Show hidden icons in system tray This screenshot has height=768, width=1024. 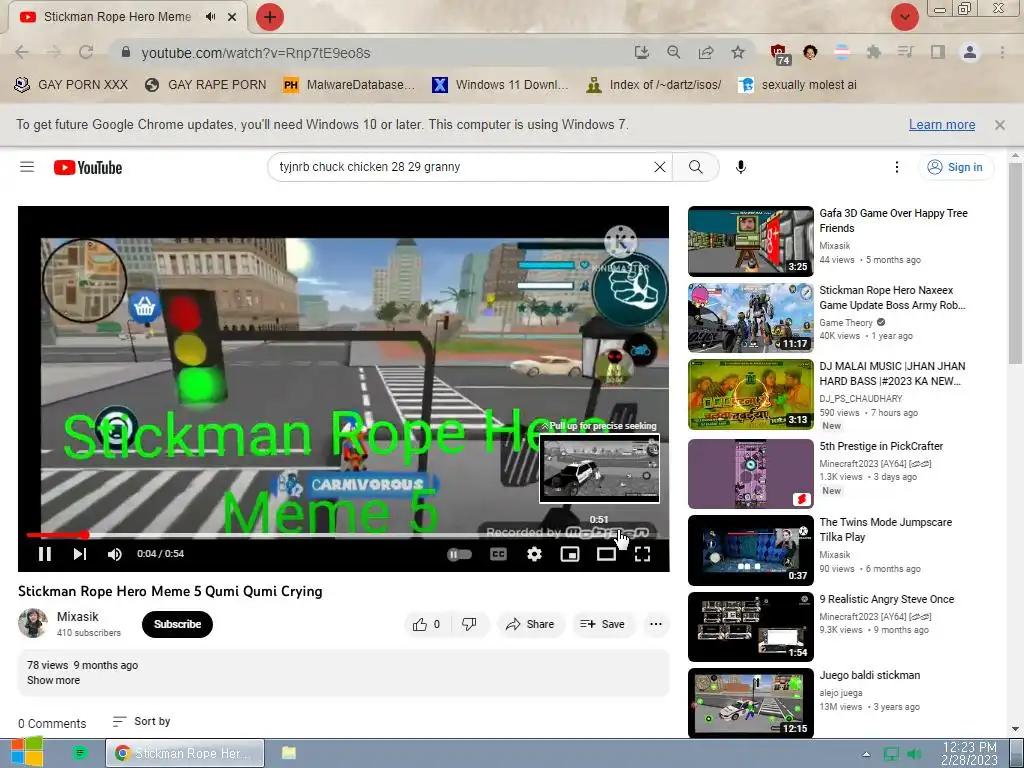(x=866, y=754)
